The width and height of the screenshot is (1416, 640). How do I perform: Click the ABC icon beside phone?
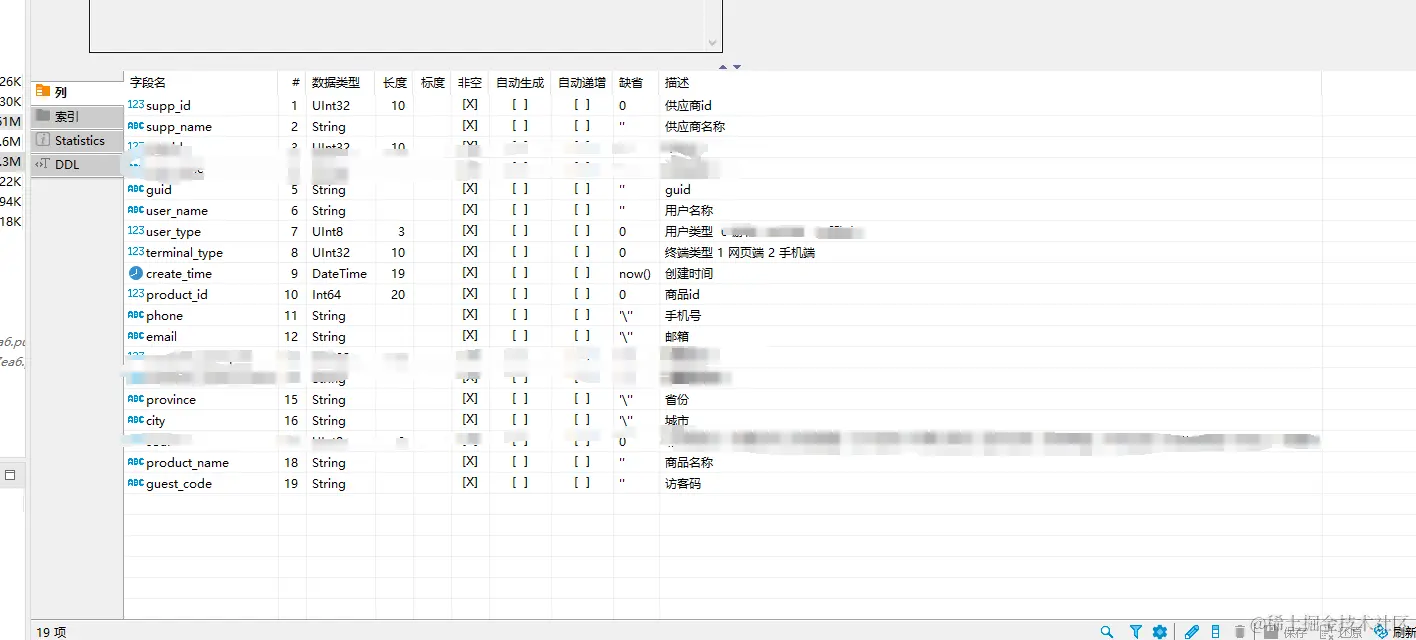pos(136,315)
